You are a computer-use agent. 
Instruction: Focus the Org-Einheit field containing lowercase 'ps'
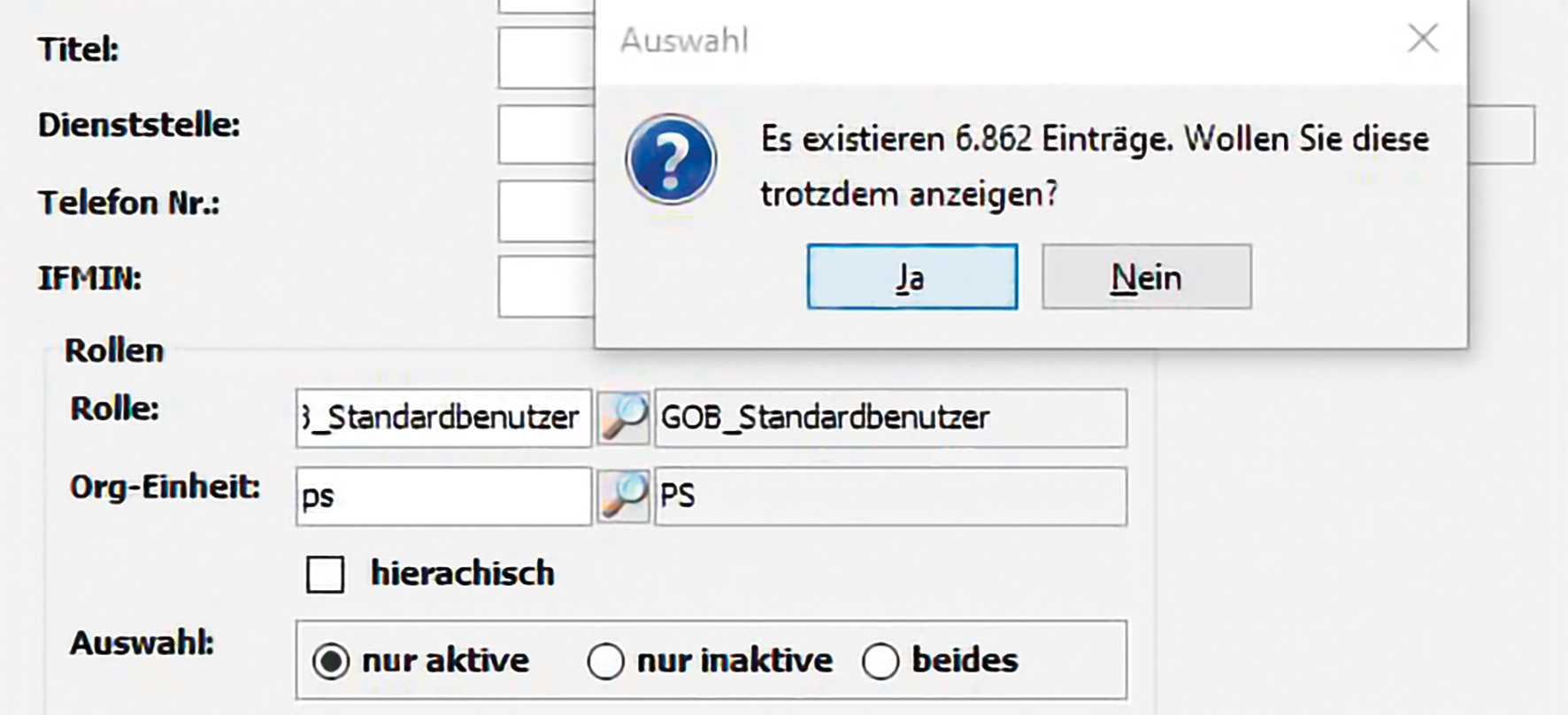[x=443, y=496]
